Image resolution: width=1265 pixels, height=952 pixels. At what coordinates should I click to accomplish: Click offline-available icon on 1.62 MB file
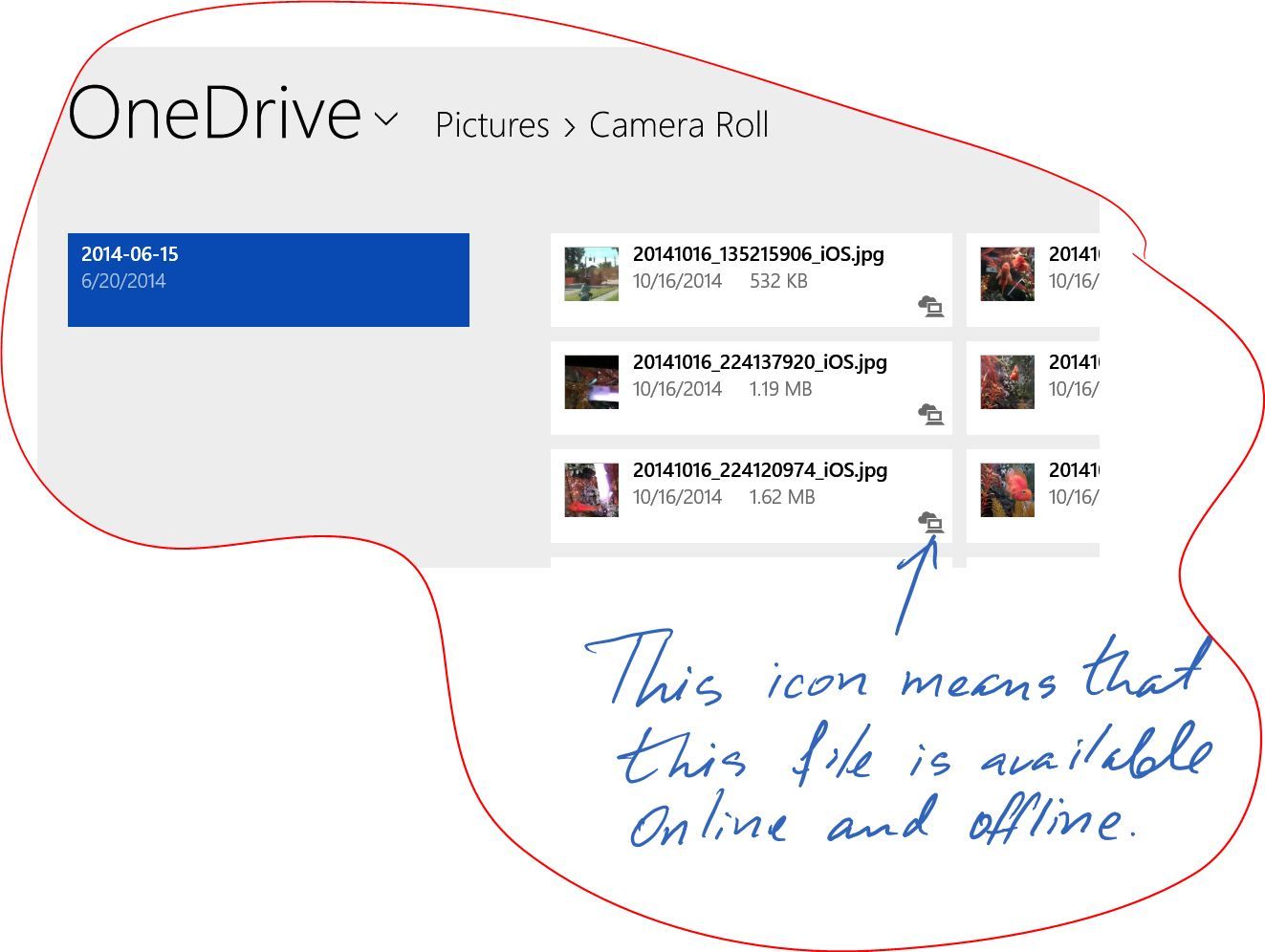(x=930, y=523)
